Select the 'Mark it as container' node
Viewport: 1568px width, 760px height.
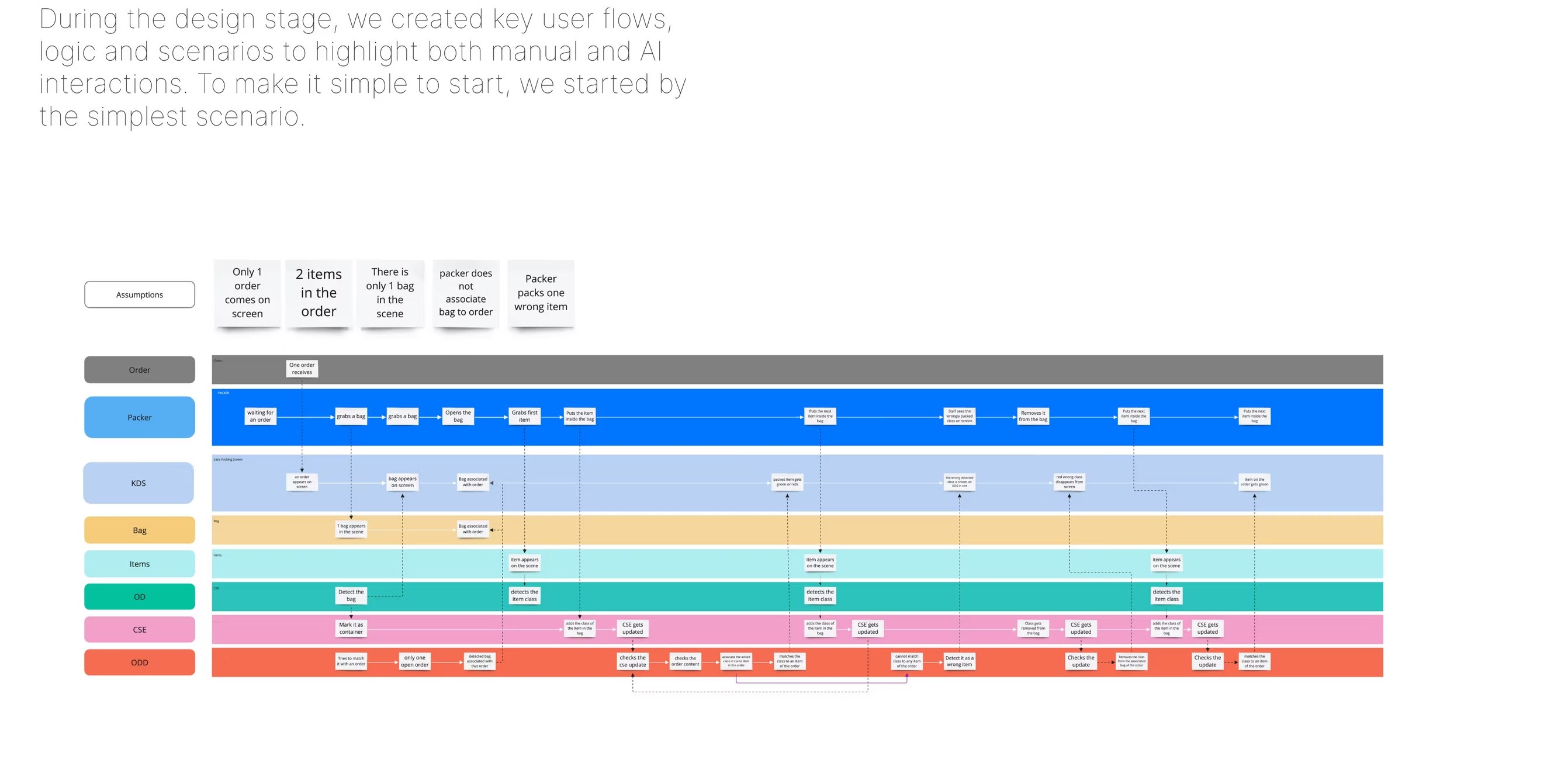coord(351,629)
